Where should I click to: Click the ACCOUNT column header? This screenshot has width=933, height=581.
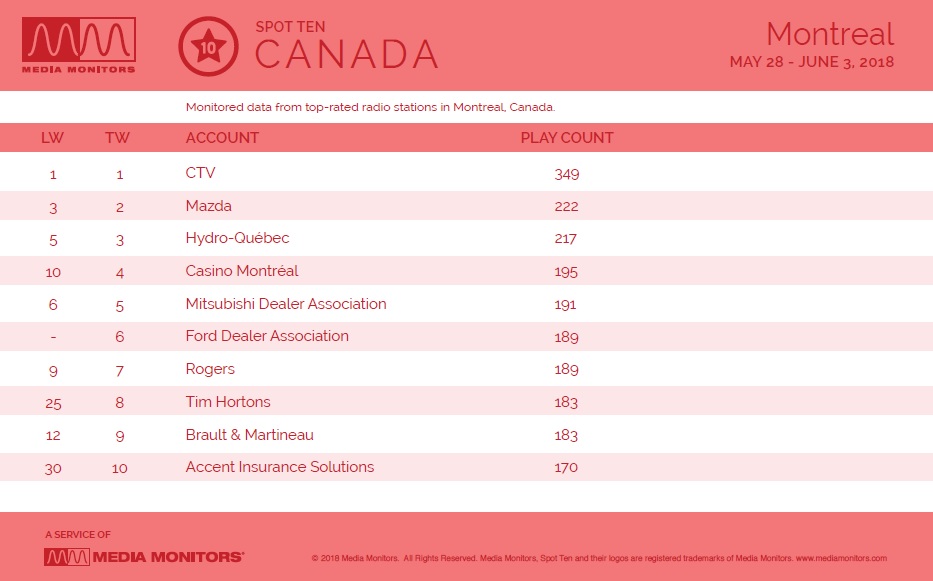point(222,138)
